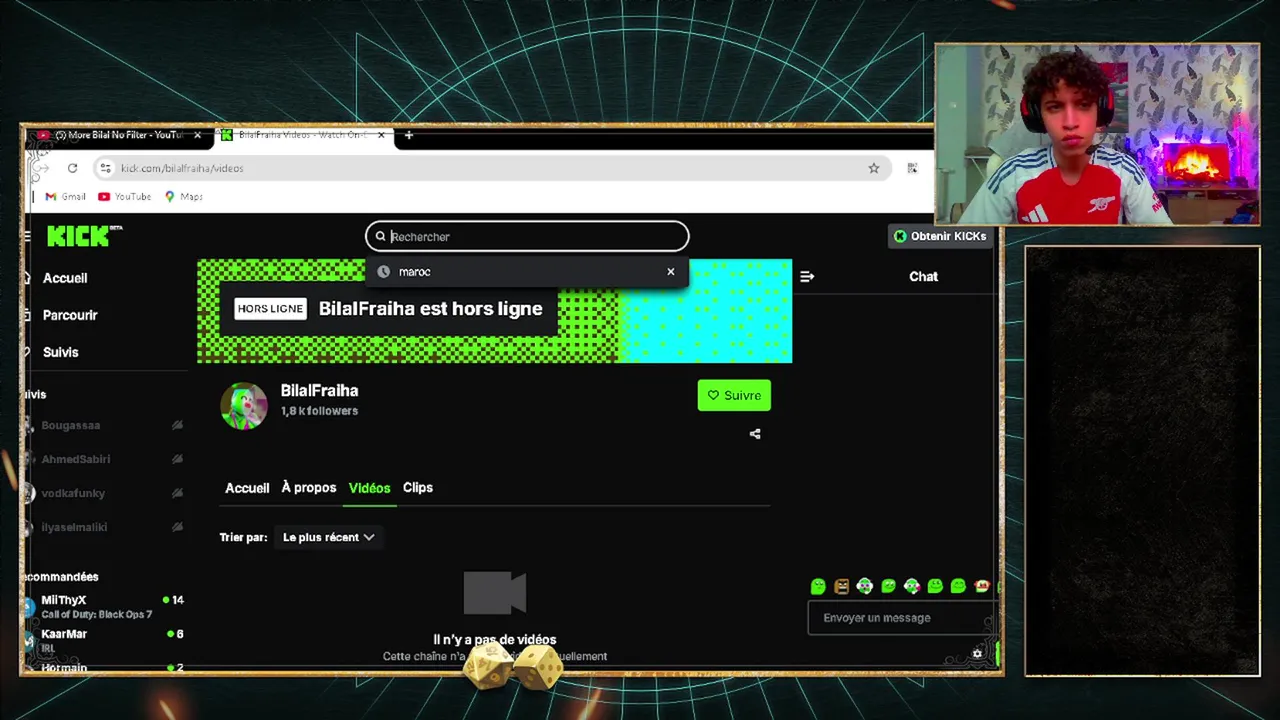Remove the 'maroc' search history entry
This screenshot has width=1280, height=720.
coord(671,272)
